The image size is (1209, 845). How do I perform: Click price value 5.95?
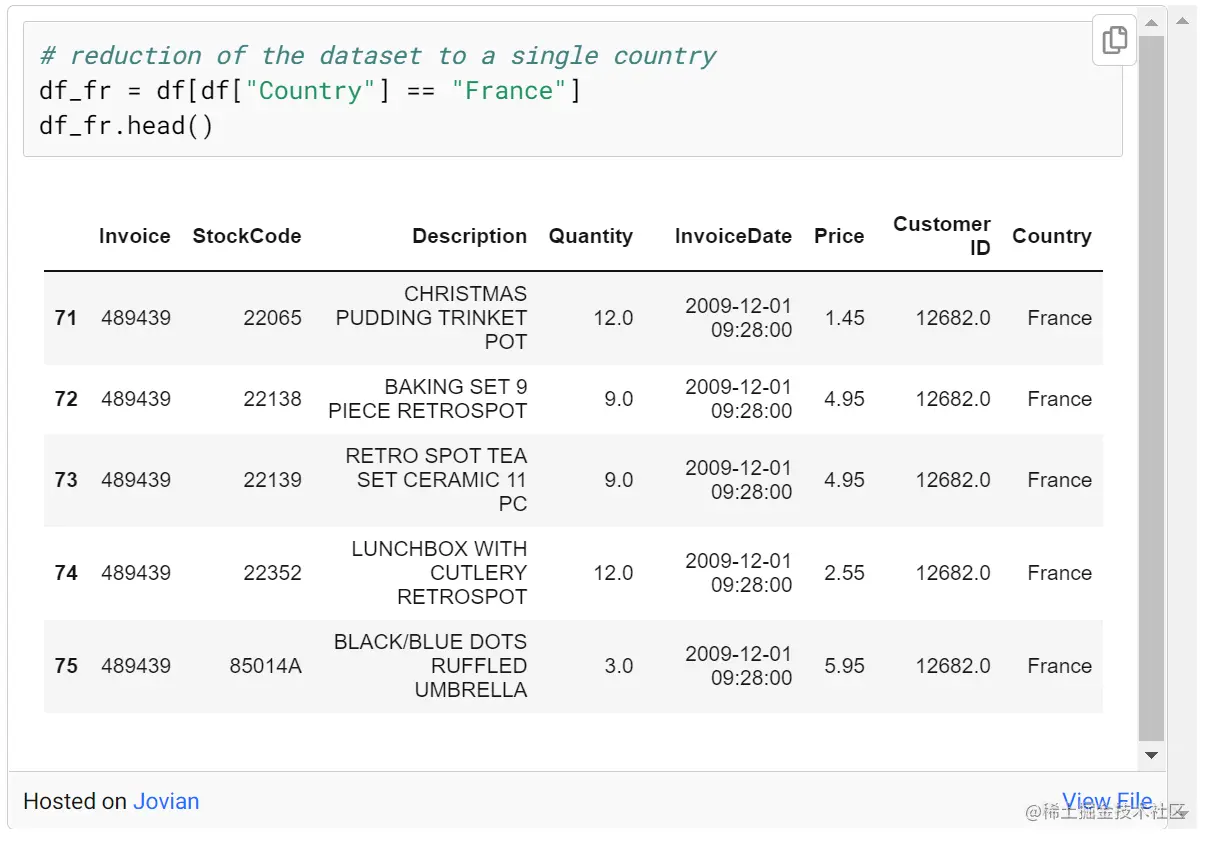(x=845, y=666)
